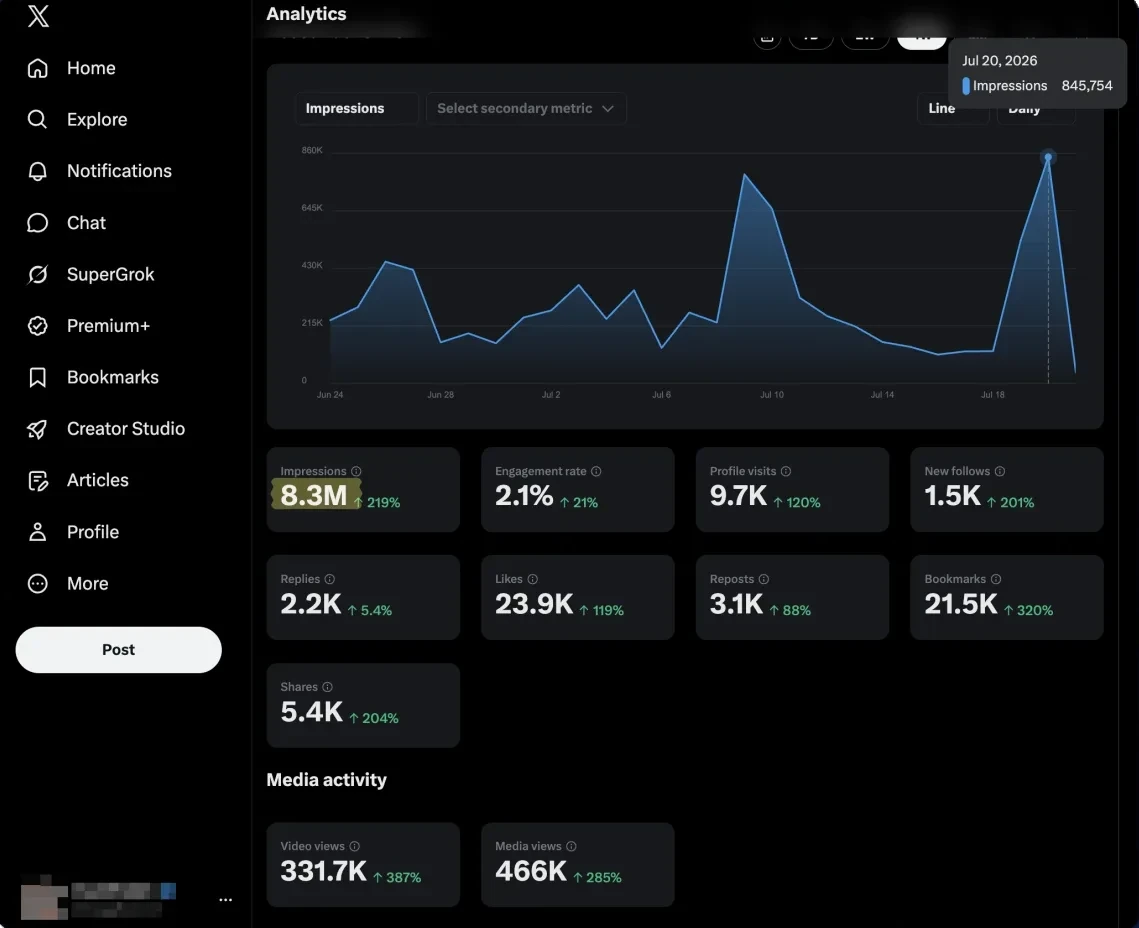The image size is (1139, 928).
Task: Go to Home in the sidebar
Action: [x=71, y=68]
